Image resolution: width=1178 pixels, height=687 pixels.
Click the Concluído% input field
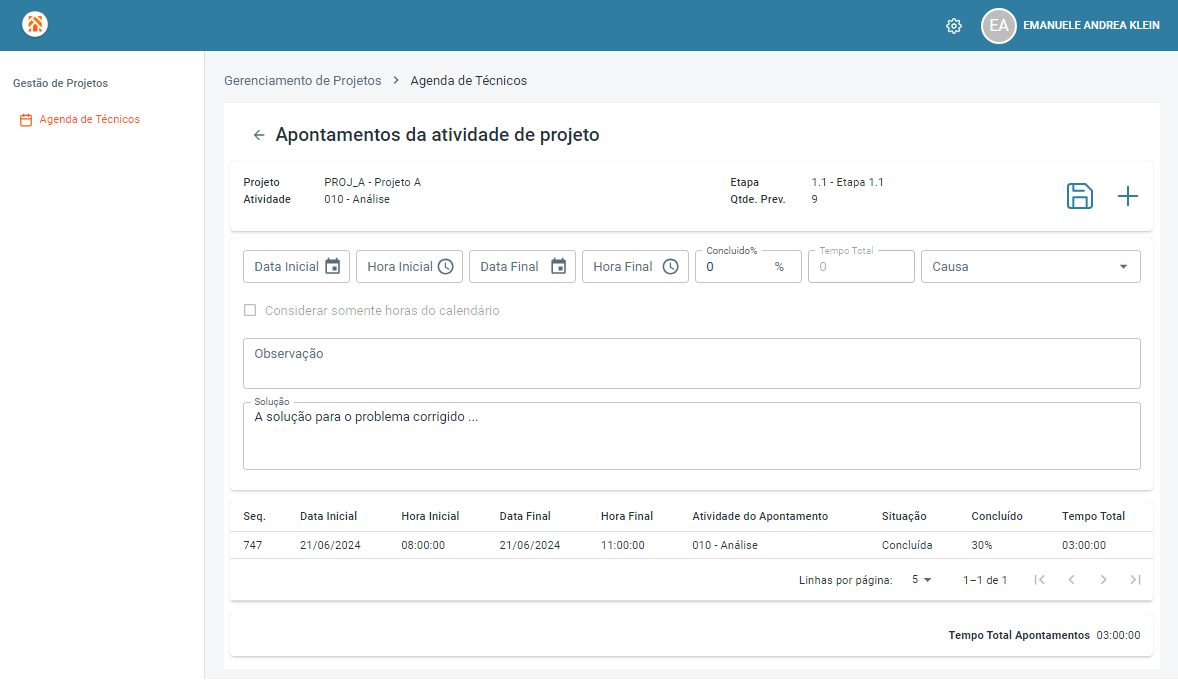(748, 267)
